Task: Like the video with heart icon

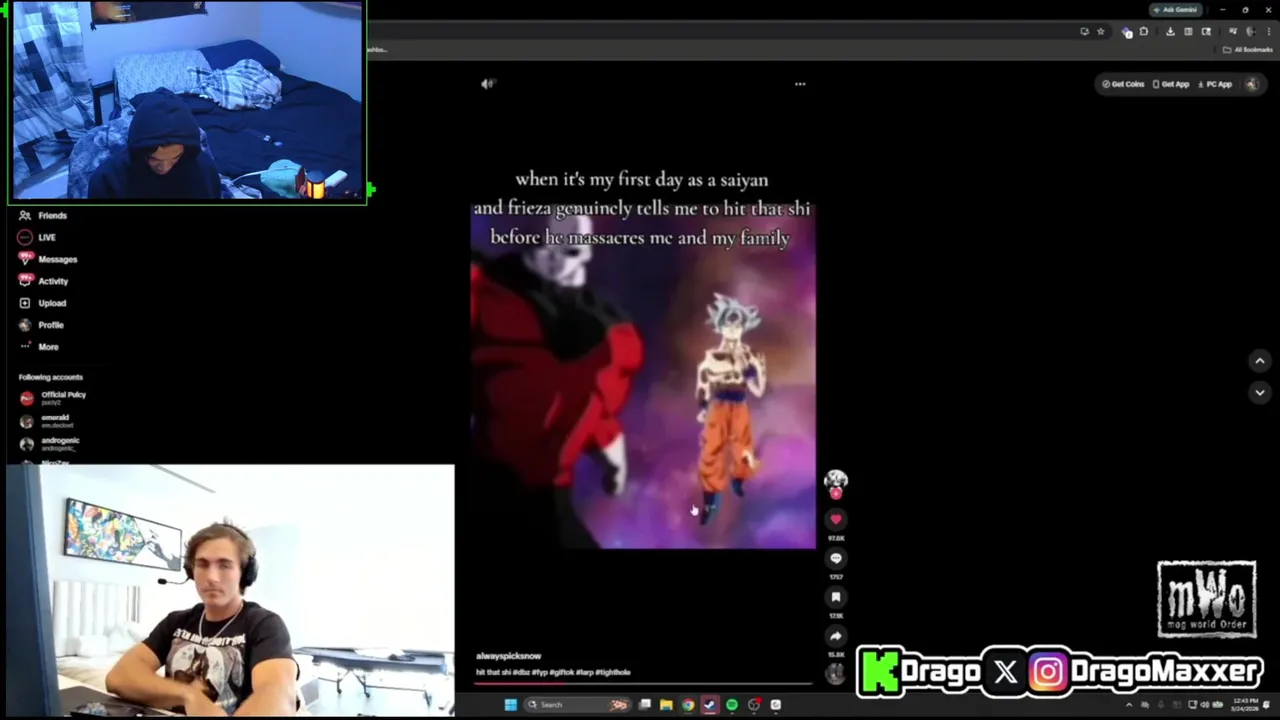Action: tap(836, 519)
